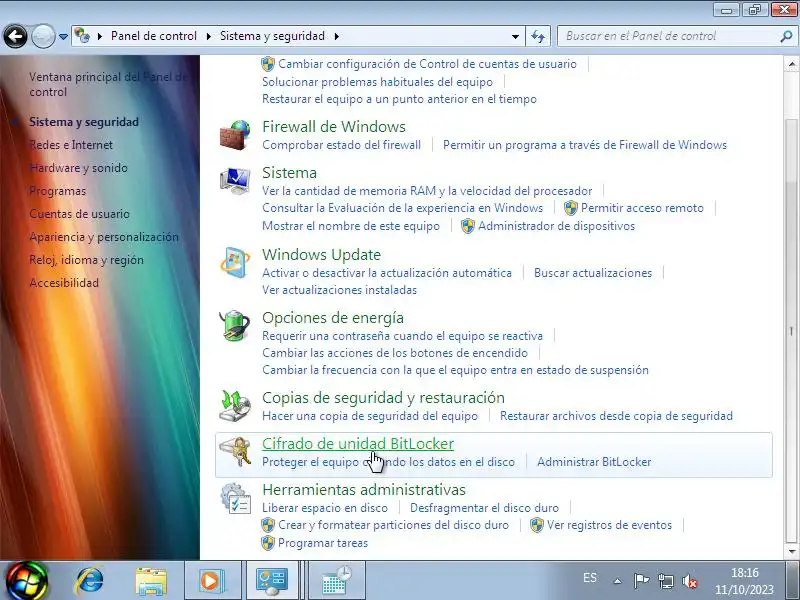This screenshot has width=800, height=600.
Task: Open Firewall de Windows heading
Action: (334, 127)
